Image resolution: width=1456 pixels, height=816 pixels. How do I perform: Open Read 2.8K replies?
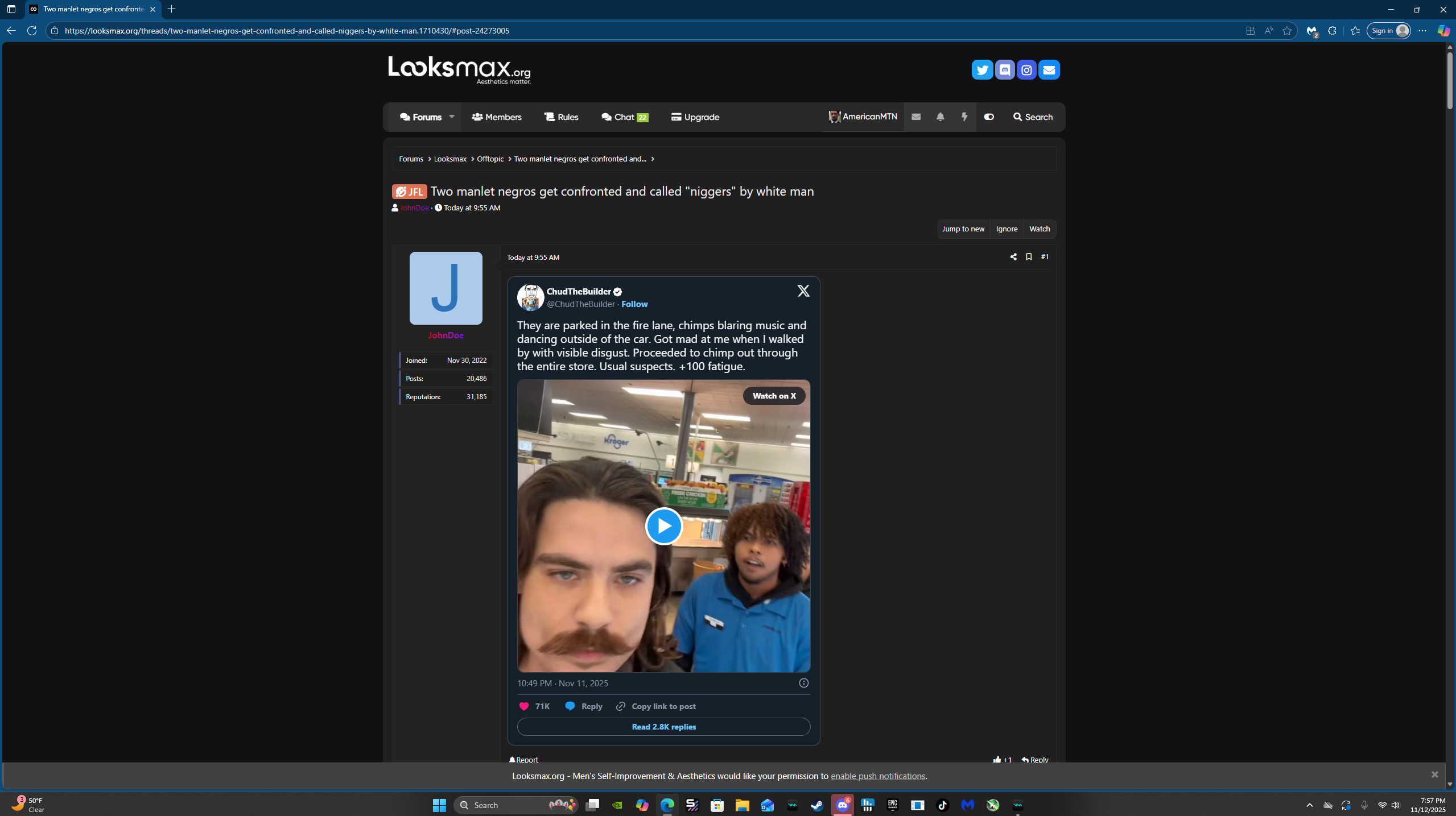(x=663, y=727)
